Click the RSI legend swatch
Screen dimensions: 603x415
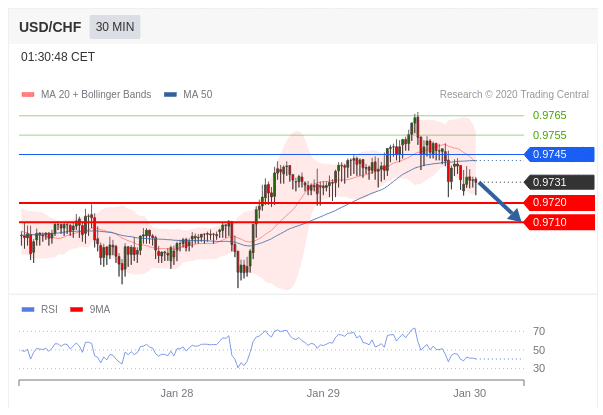point(28,309)
